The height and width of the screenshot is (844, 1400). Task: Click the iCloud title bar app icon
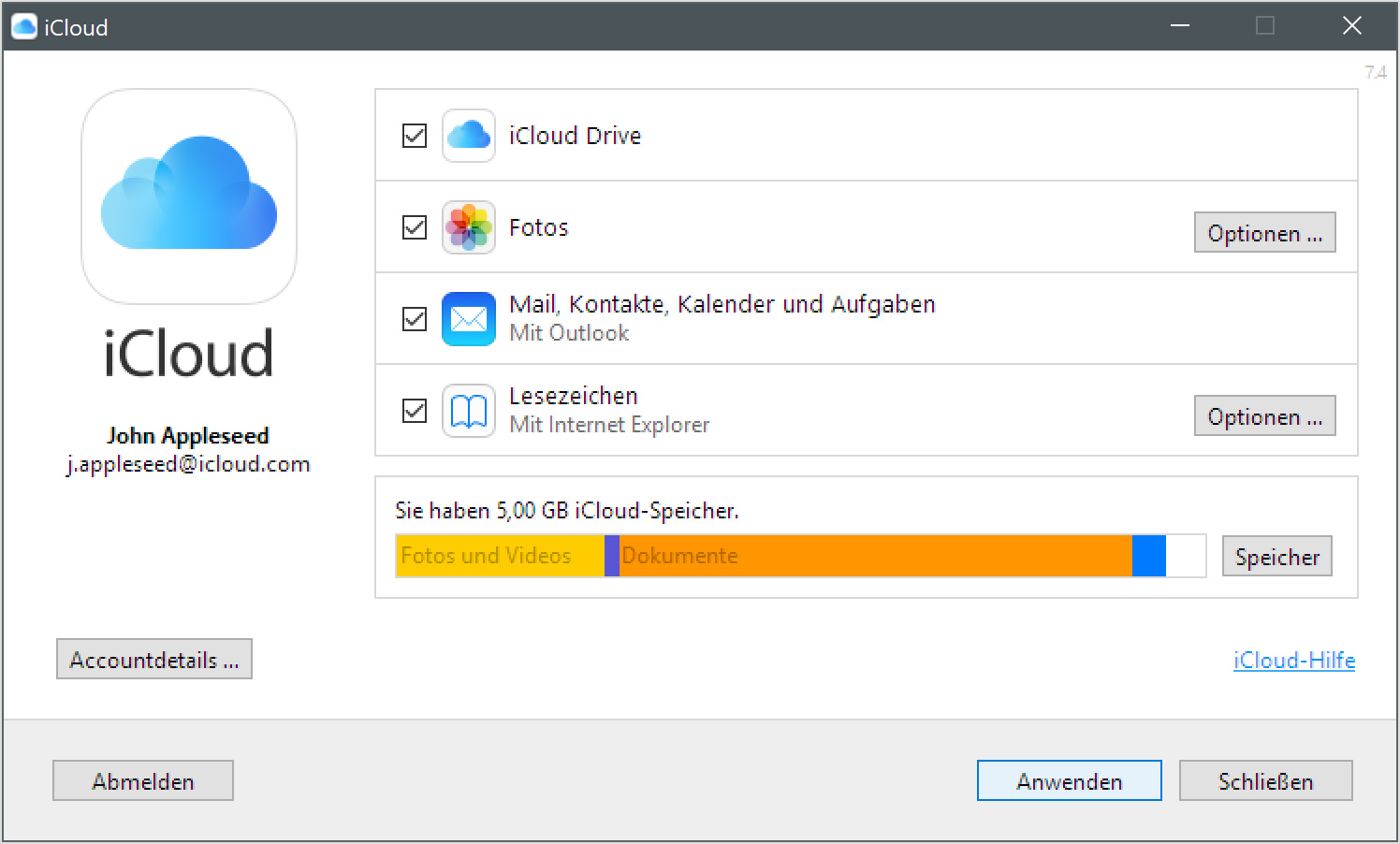pos(23,26)
